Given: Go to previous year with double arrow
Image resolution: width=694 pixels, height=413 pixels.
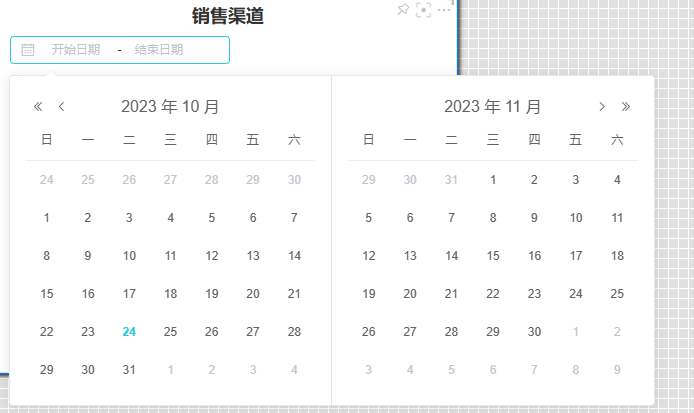Looking at the screenshot, I should pos(38,106).
